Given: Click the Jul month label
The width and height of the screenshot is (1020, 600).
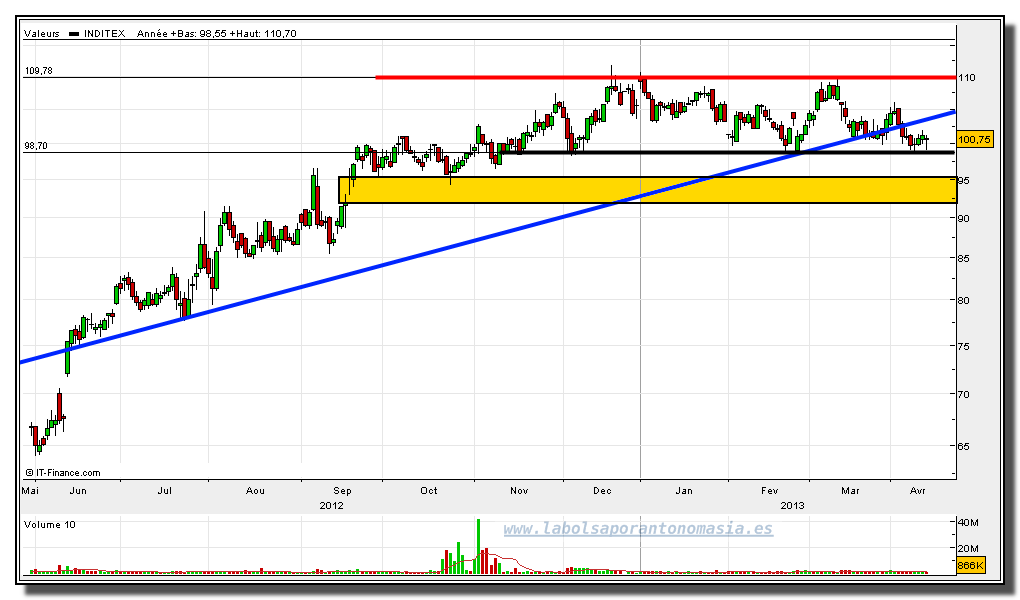Looking at the screenshot, I should click(165, 491).
